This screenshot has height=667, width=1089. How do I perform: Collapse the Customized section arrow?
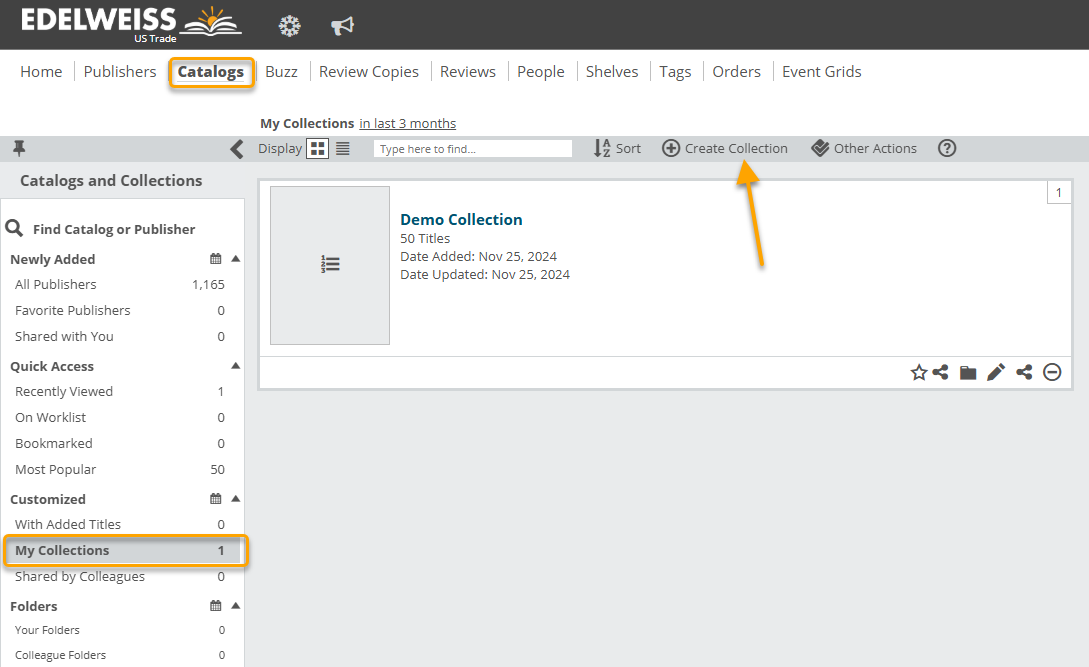[236, 499]
